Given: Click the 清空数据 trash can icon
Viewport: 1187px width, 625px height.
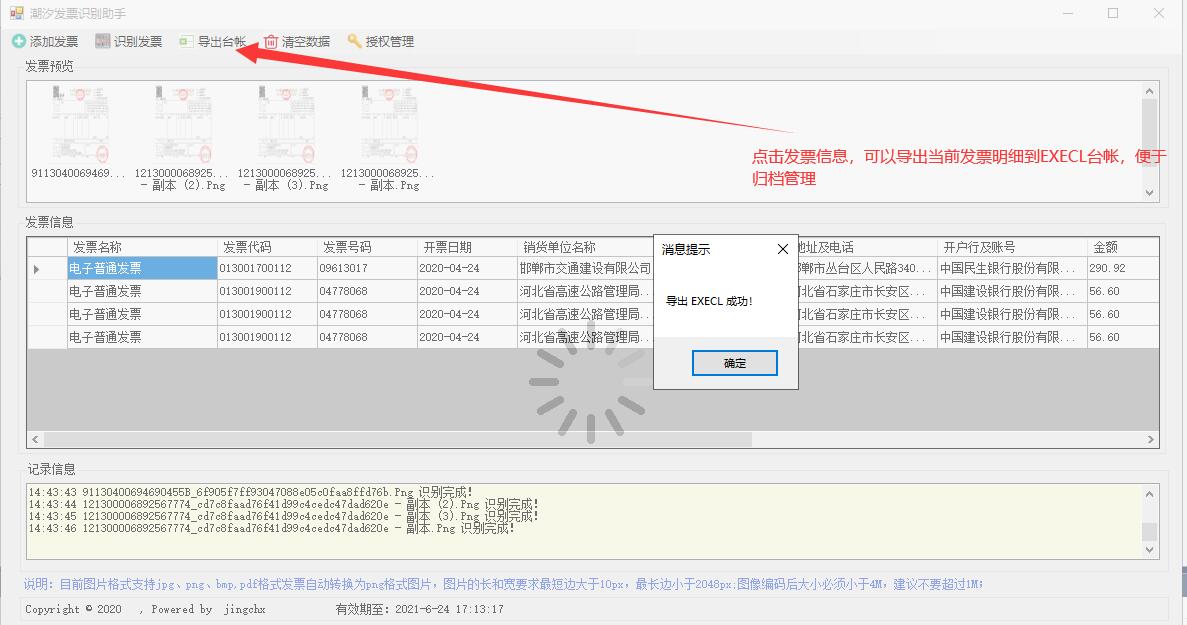Looking at the screenshot, I should [x=271, y=42].
